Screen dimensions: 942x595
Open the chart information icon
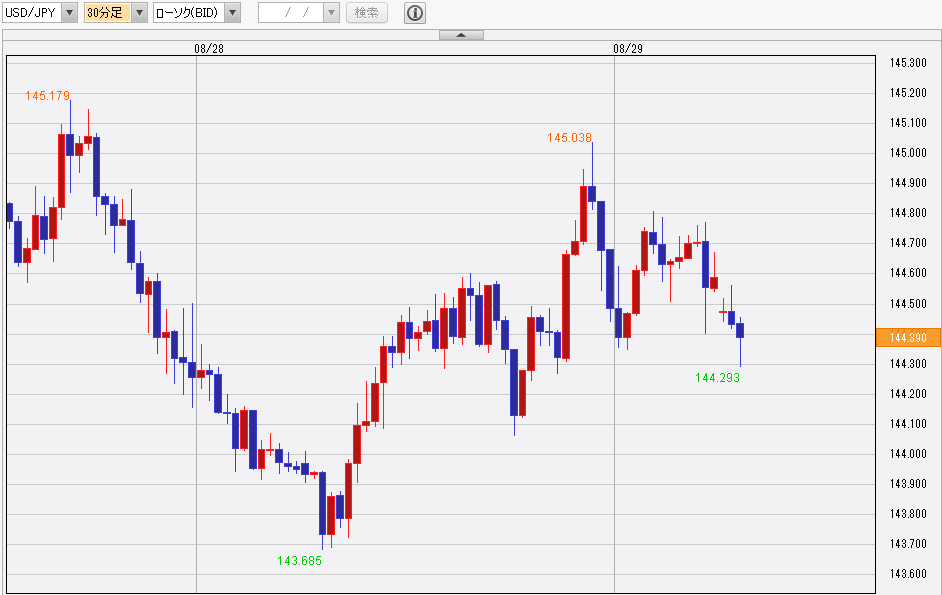pos(415,13)
